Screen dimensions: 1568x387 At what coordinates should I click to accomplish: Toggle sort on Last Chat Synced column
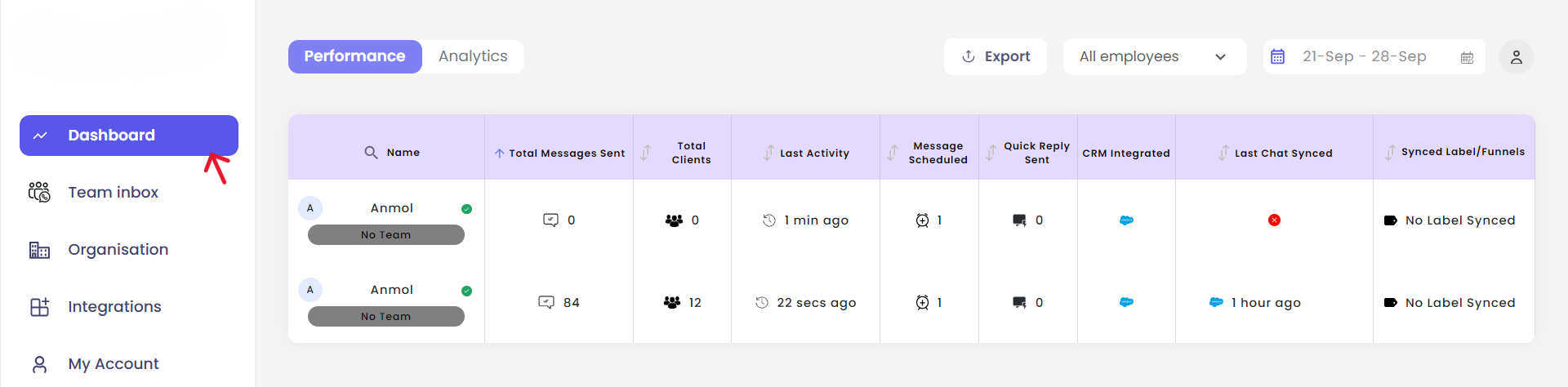tap(1223, 153)
